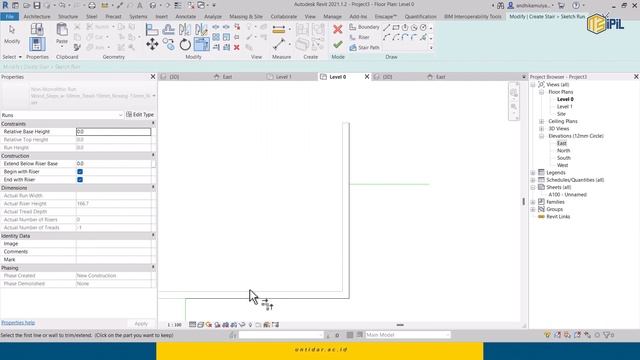Click the Apply button in Properties

tap(141, 323)
